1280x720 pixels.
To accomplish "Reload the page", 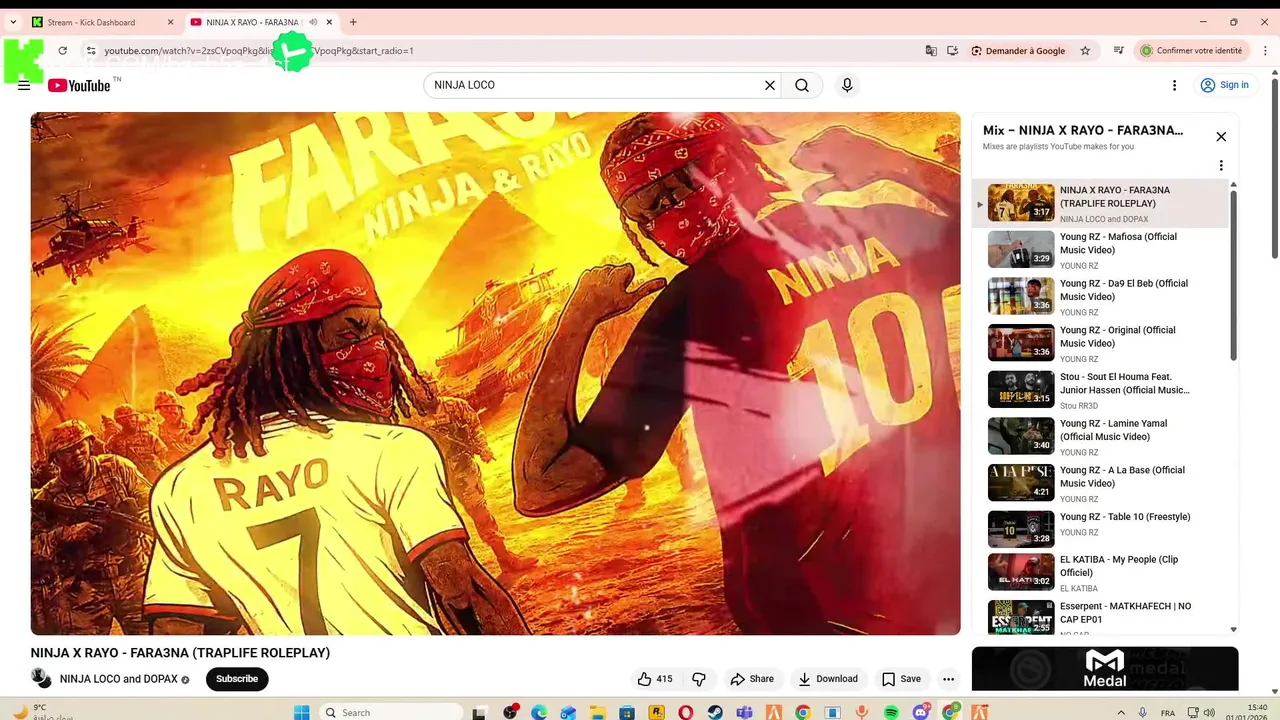I will (x=63, y=51).
